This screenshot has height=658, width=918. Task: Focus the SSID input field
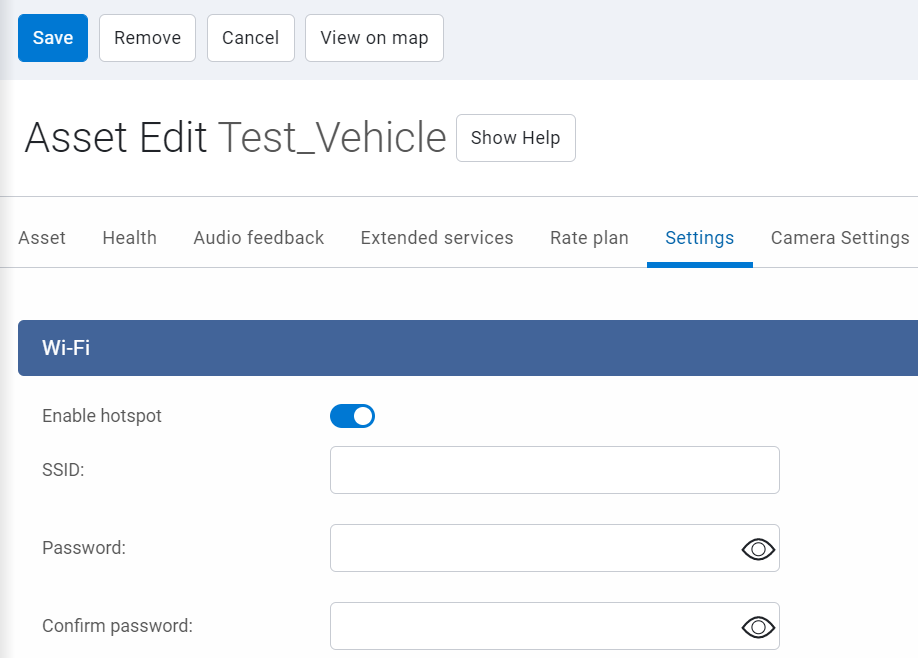point(554,470)
